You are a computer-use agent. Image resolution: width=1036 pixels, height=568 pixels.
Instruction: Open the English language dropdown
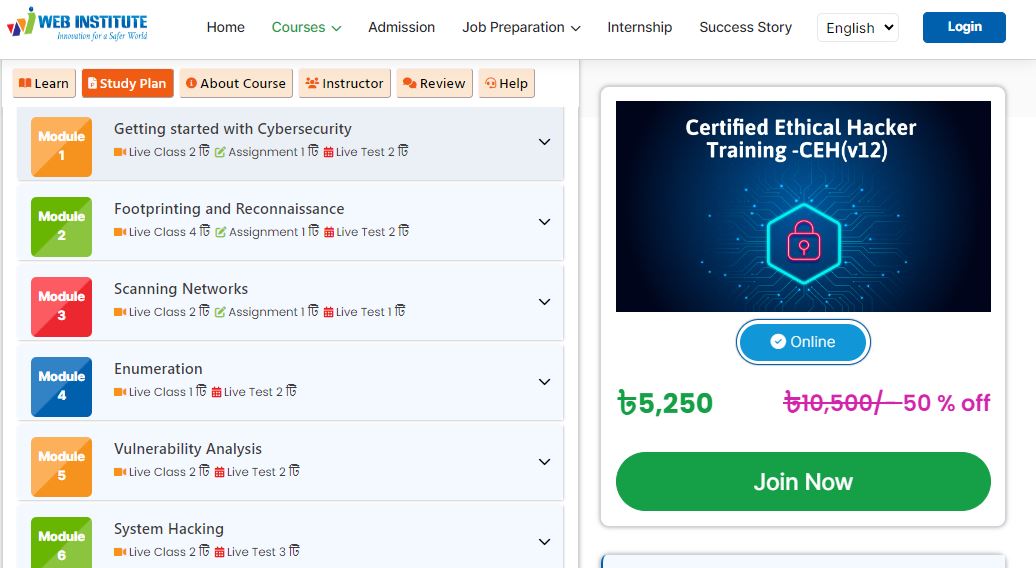(858, 28)
